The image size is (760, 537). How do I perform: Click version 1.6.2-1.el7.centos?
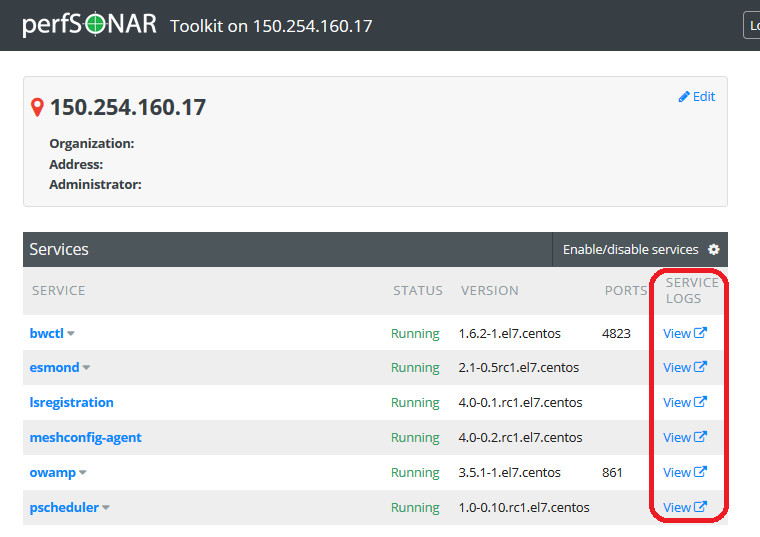click(509, 333)
